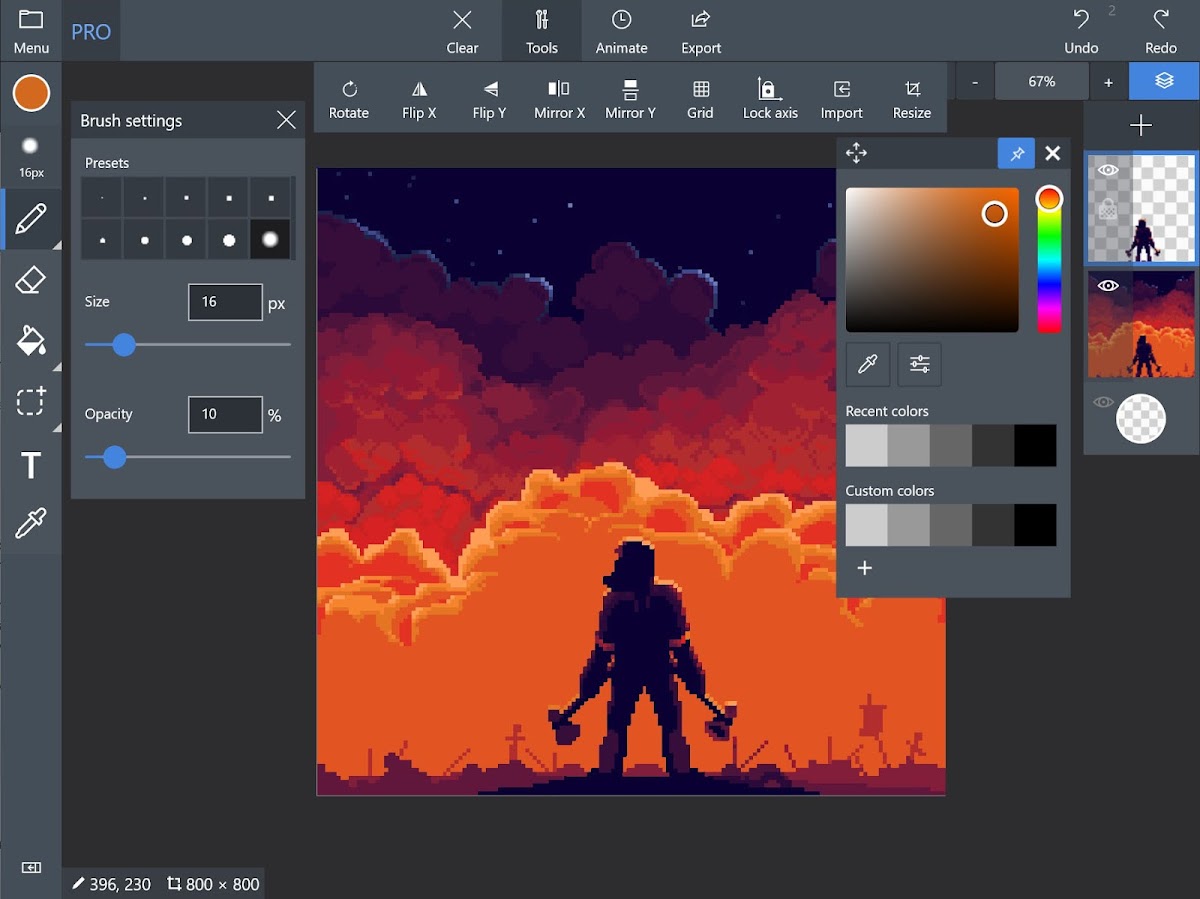Toggle the Grid overlay

700,99
